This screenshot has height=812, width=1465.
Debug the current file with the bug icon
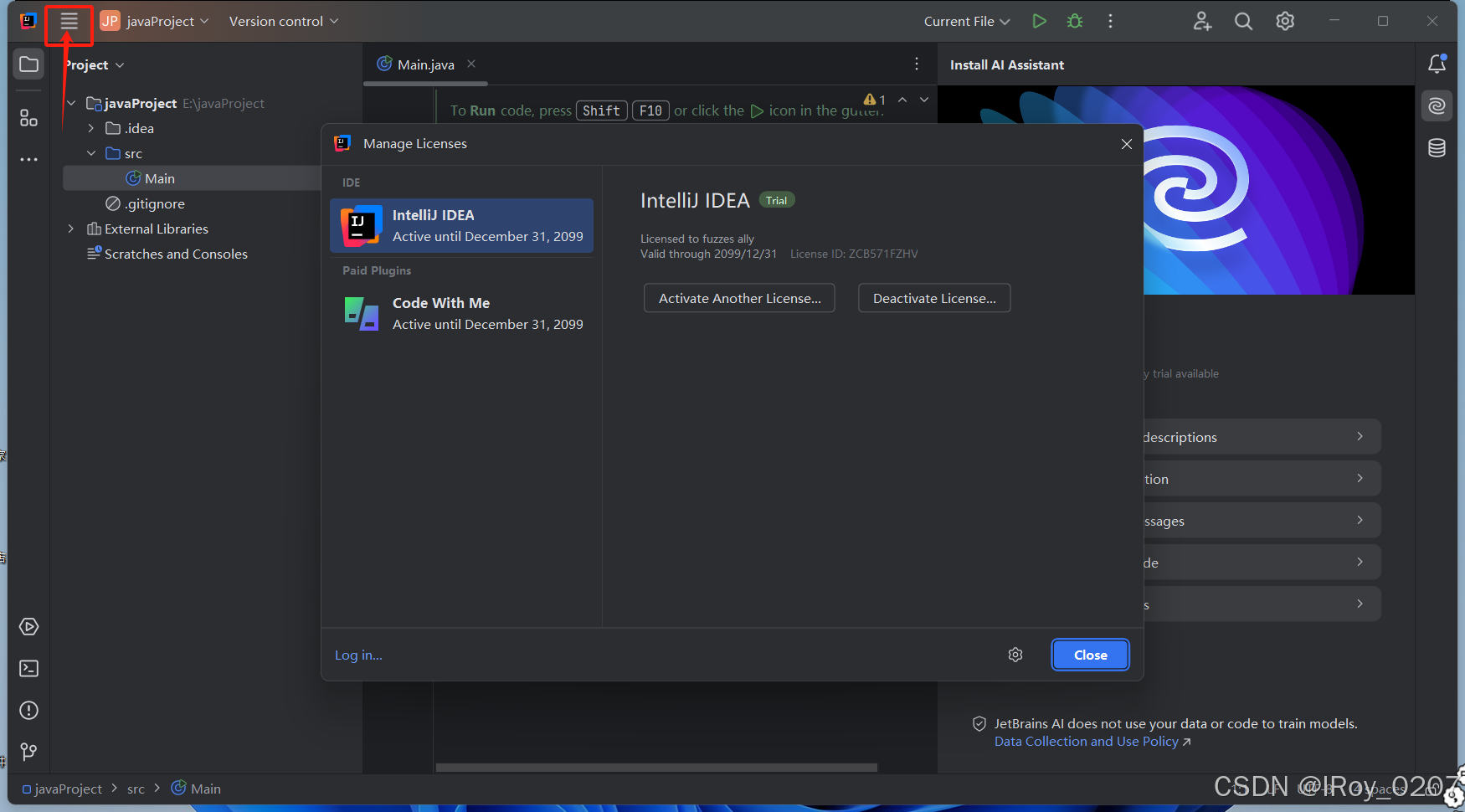point(1075,21)
